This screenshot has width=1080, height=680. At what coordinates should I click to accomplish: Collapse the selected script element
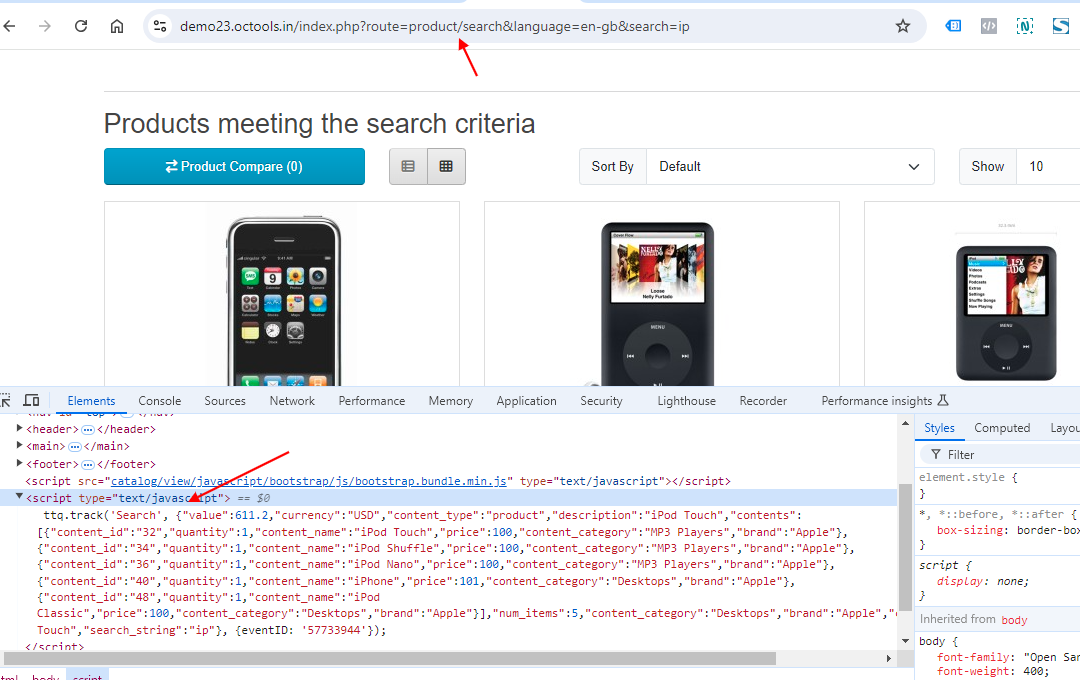[x=19, y=497]
